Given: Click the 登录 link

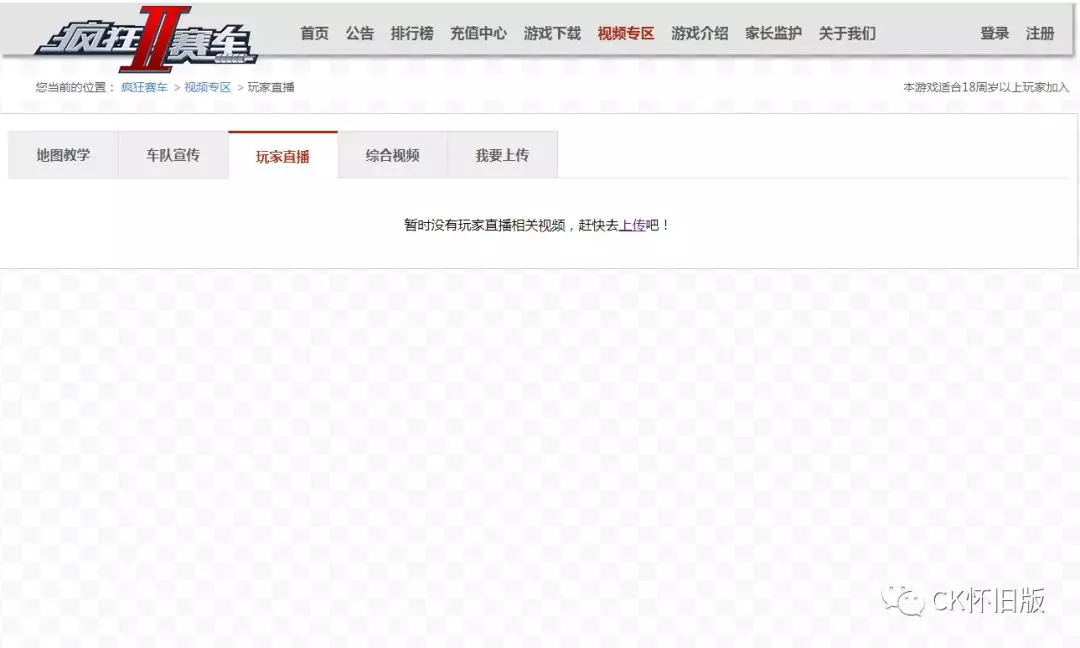Looking at the screenshot, I should click(995, 33).
